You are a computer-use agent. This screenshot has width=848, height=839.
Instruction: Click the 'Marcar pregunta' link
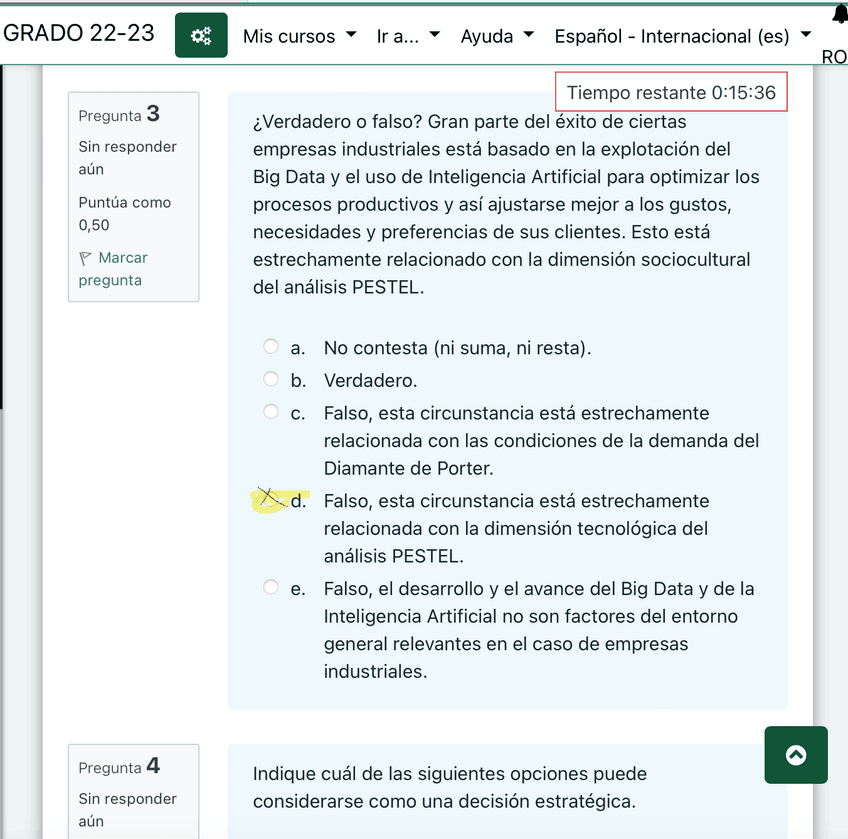[x=111, y=269]
